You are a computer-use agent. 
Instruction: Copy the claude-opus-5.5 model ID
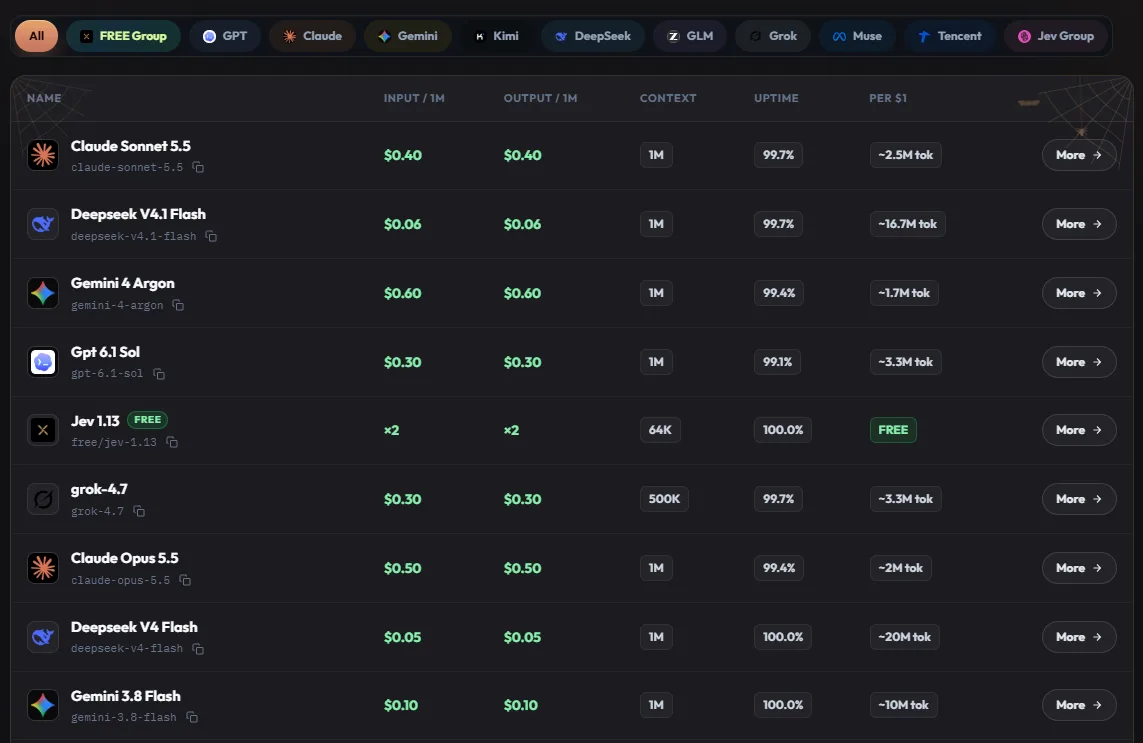pyautogui.click(x=185, y=580)
